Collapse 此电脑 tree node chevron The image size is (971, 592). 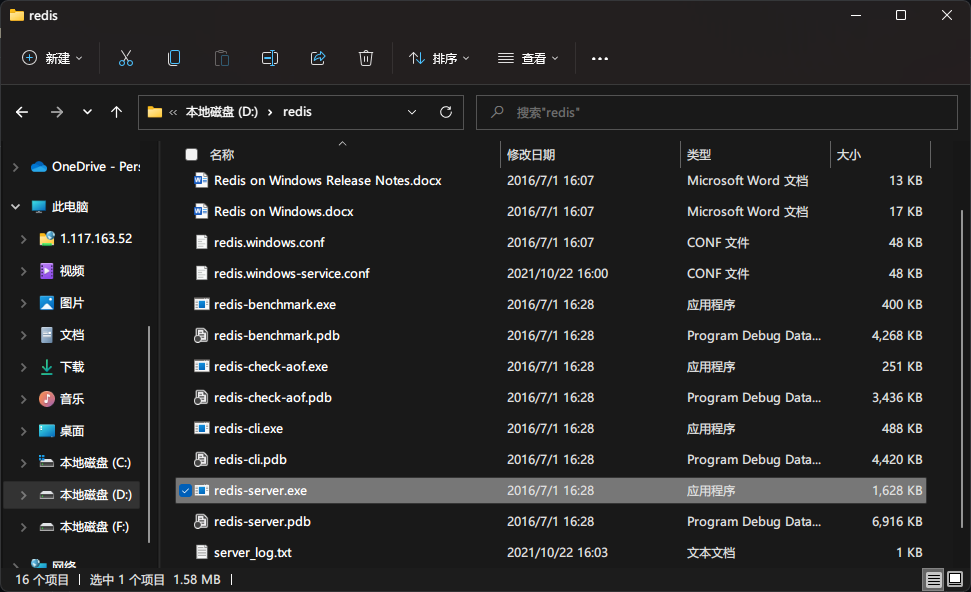pos(15,207)
